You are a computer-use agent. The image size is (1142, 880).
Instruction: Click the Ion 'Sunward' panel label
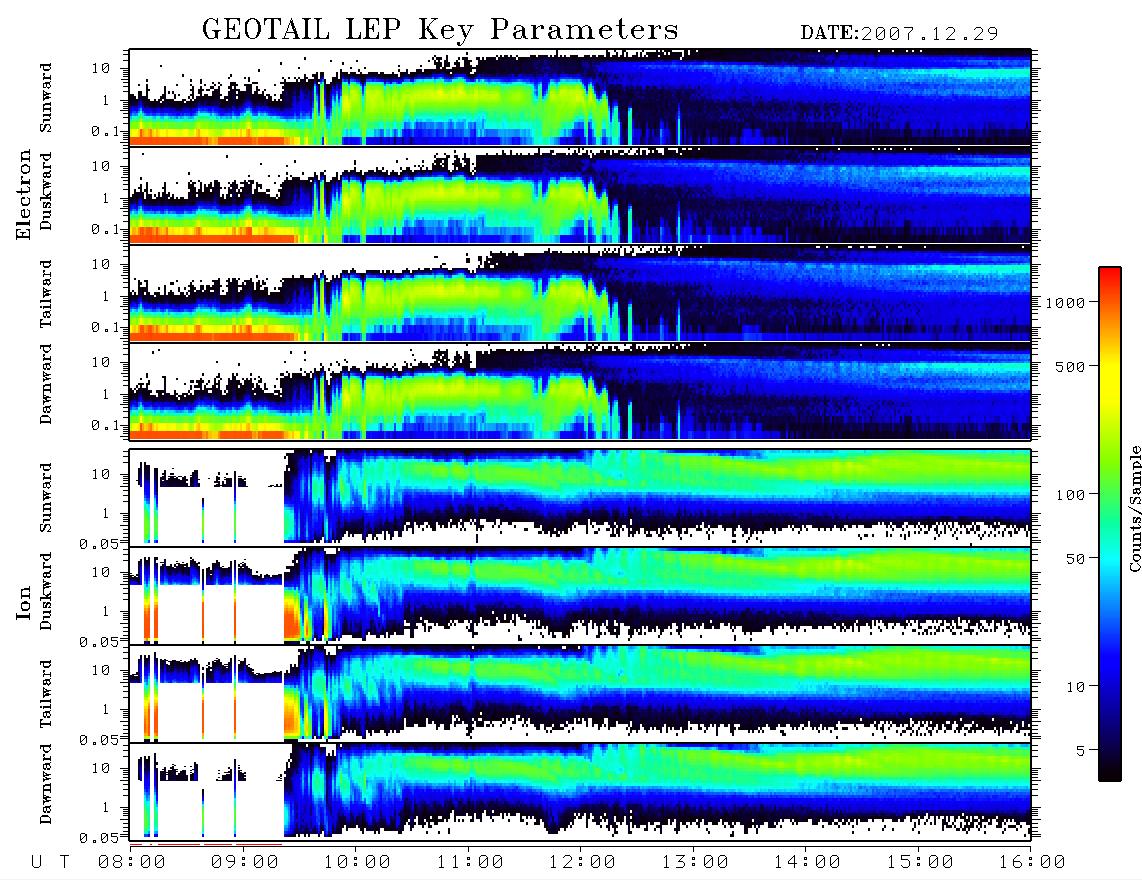(x=46, y=497)
